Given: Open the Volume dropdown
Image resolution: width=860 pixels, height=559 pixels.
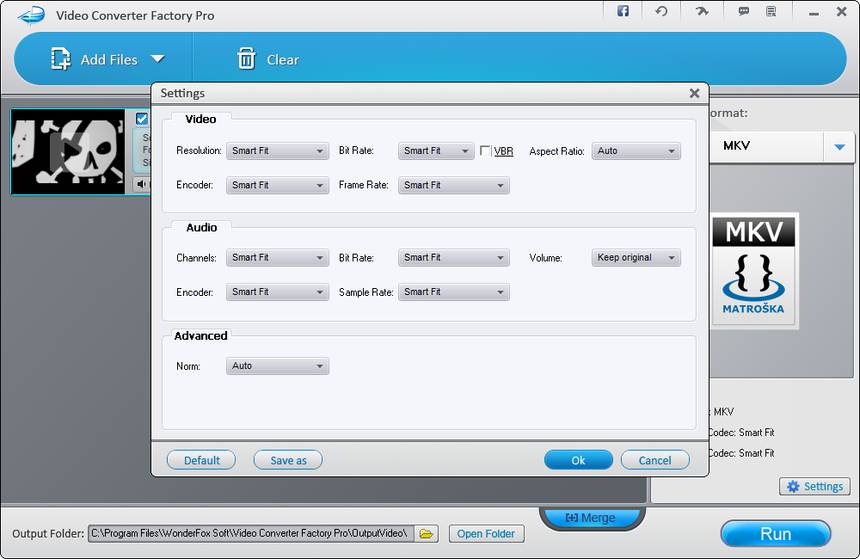Looking at the screenshot, I should coord(636,258).
